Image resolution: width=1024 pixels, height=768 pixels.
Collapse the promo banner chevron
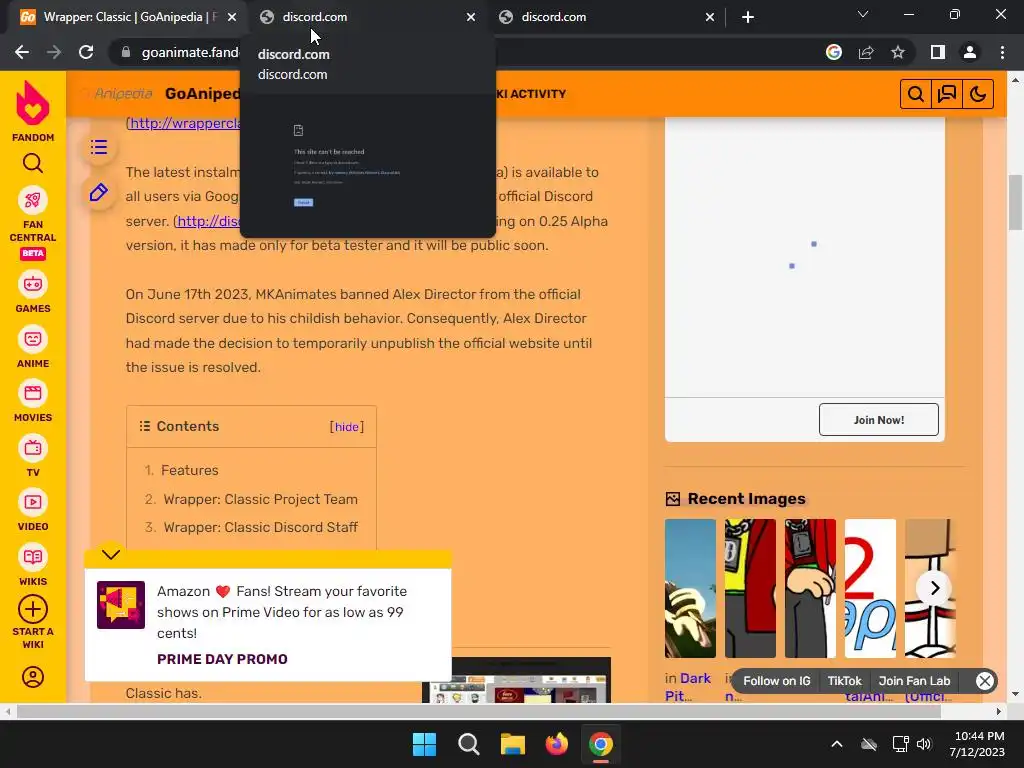click(x=111, y=554)
